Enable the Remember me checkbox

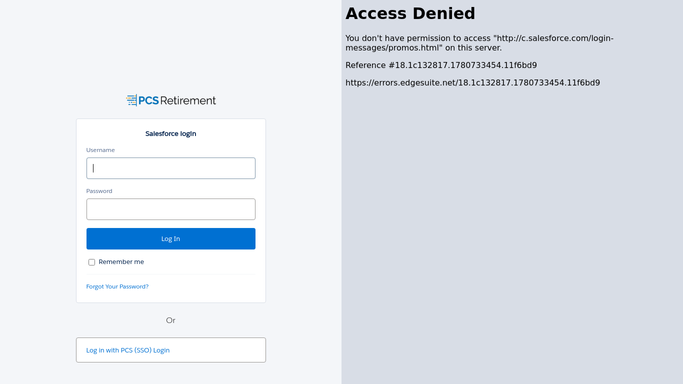click(91, 262)
